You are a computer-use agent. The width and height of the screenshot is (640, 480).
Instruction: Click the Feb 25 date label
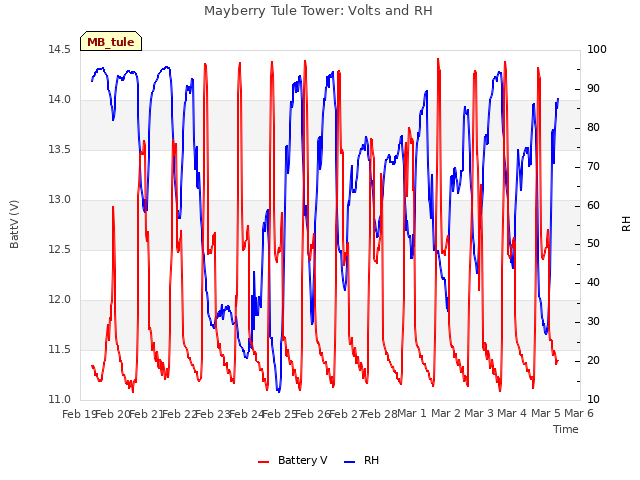(280, 414)
